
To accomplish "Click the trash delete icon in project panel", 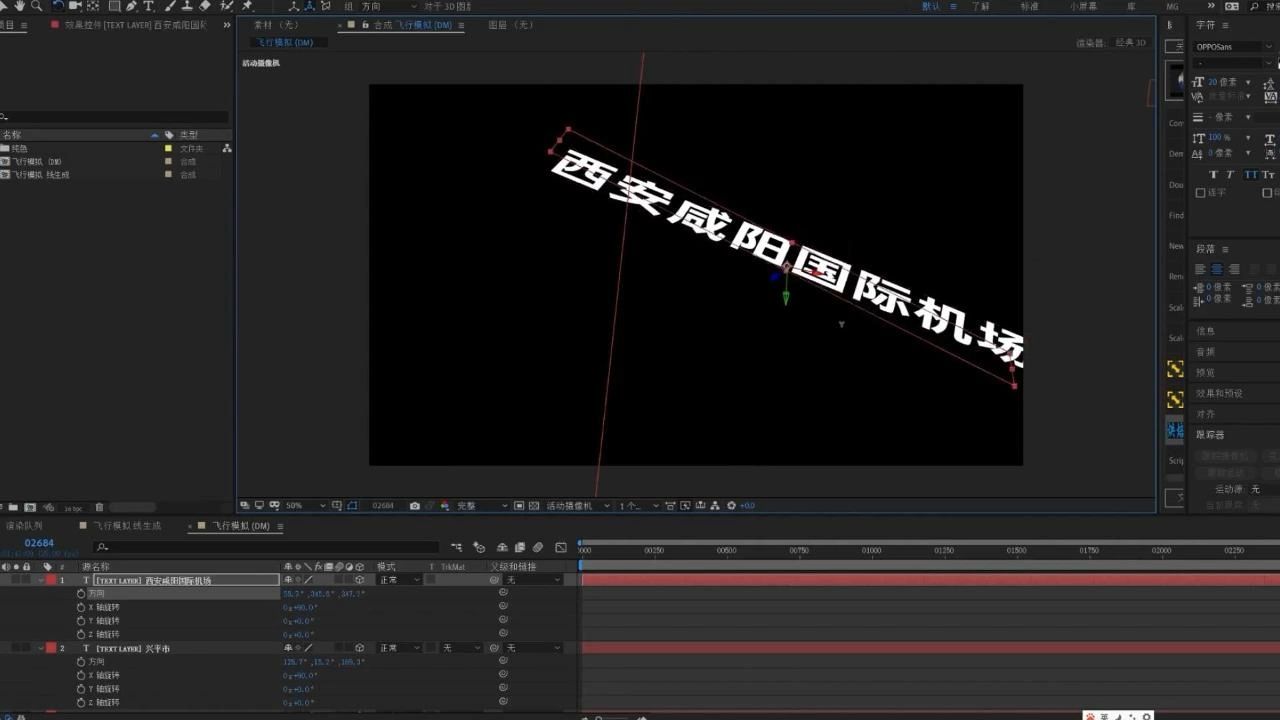I will [99, 507].
